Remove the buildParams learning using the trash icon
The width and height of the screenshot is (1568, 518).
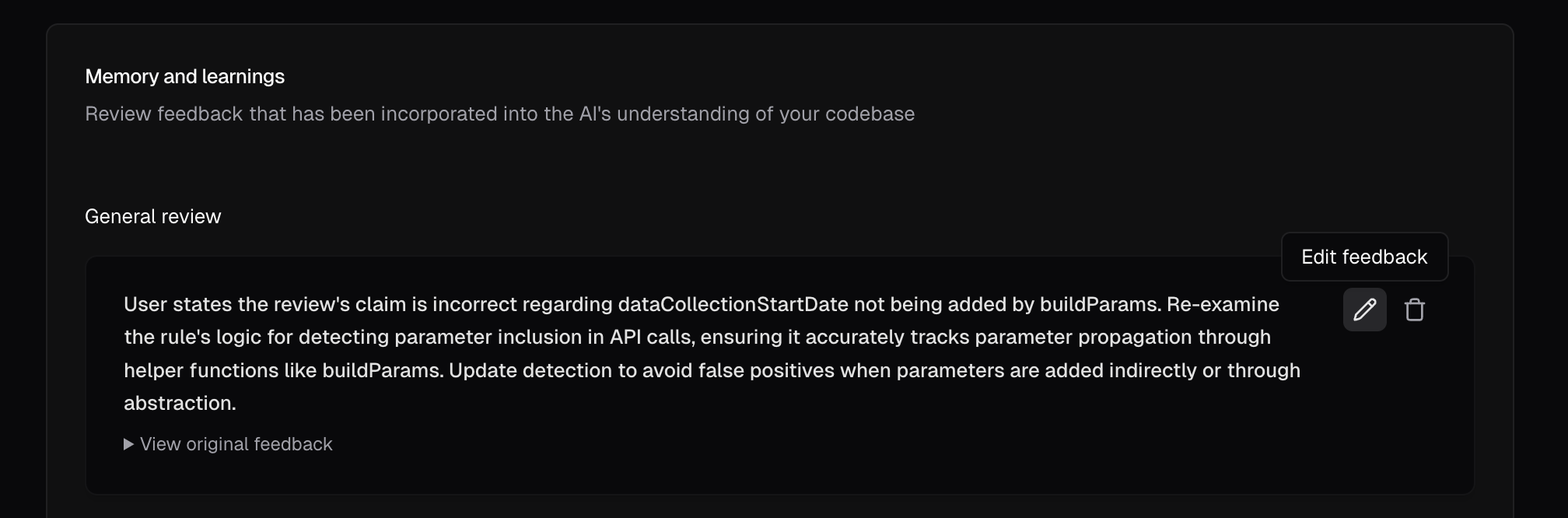1416,310
